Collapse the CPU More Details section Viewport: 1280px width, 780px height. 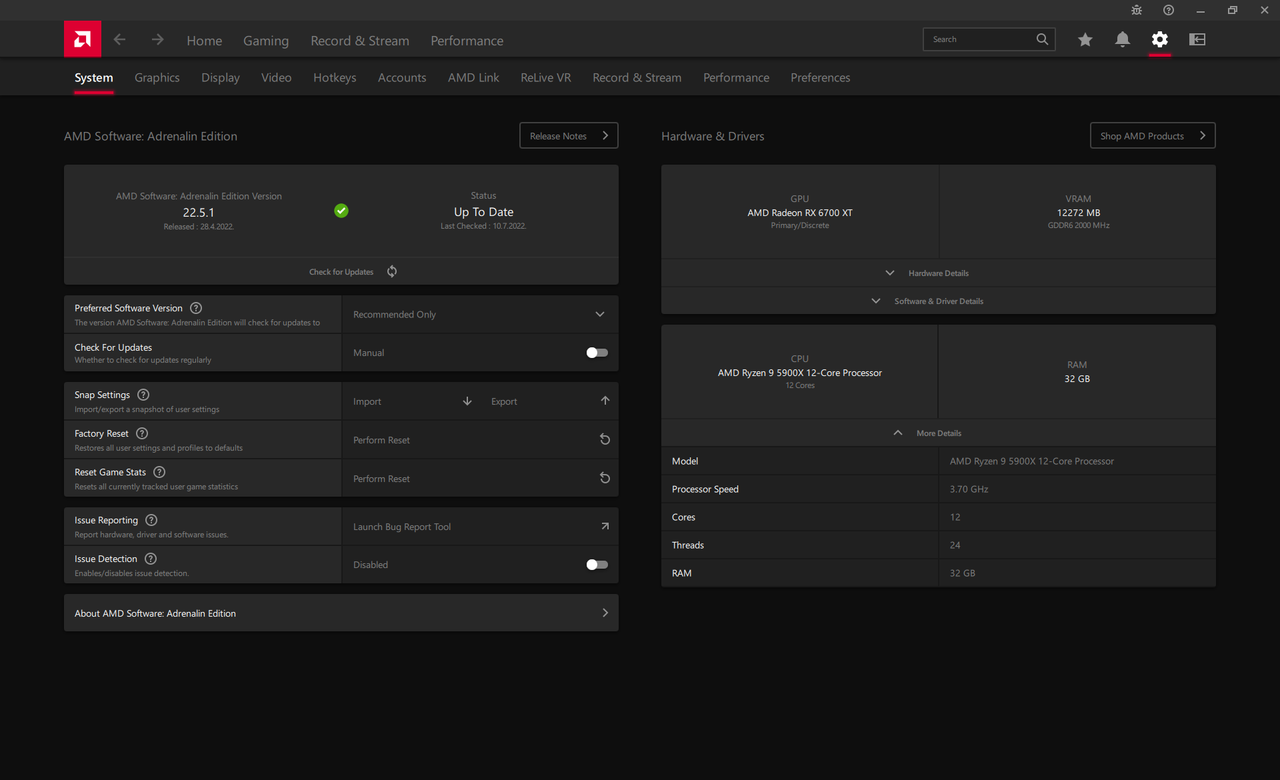tap(938, 433)
